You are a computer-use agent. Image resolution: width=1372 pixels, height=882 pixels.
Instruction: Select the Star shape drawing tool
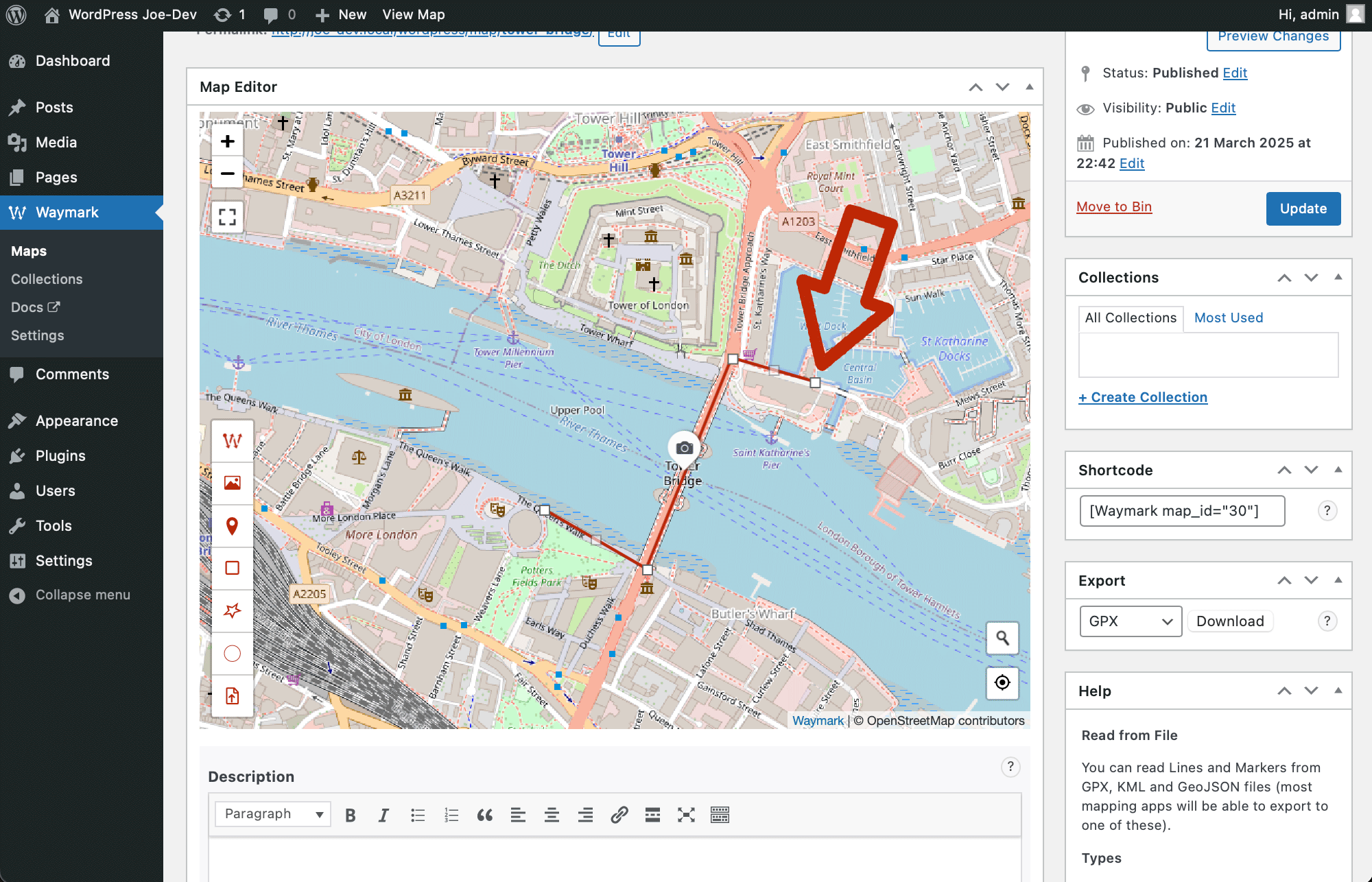click(233, 610)
